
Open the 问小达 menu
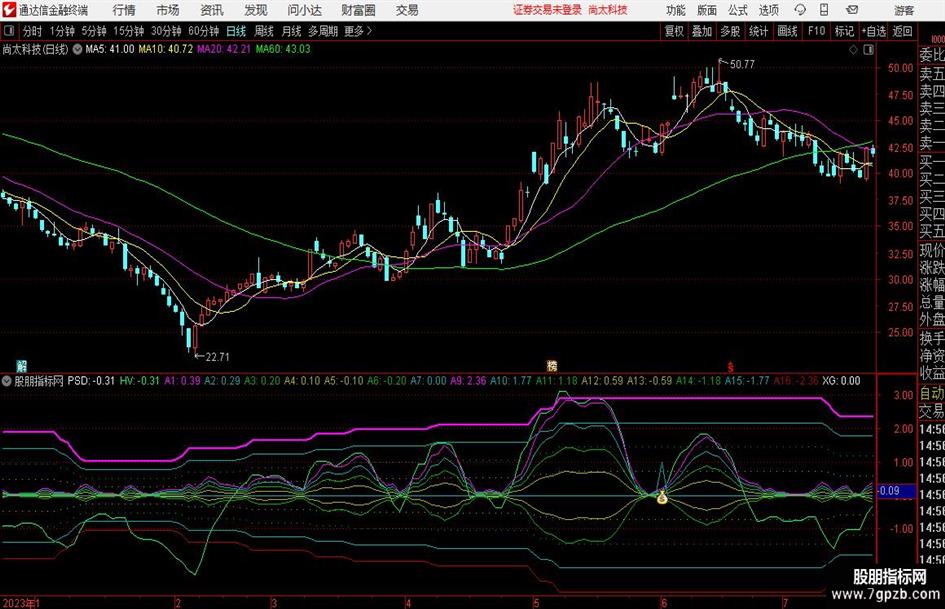pyautogui.click(x=304, y=10)
